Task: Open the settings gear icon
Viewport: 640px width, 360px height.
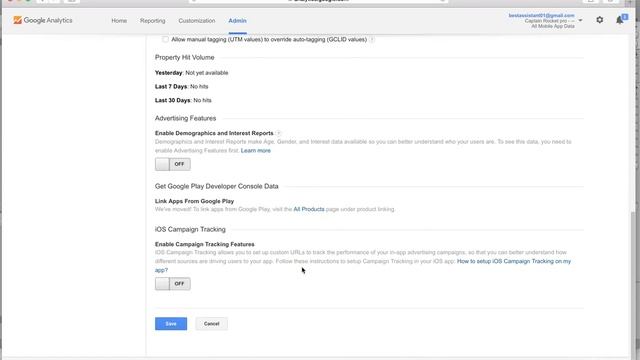Action: pos(600,20)
